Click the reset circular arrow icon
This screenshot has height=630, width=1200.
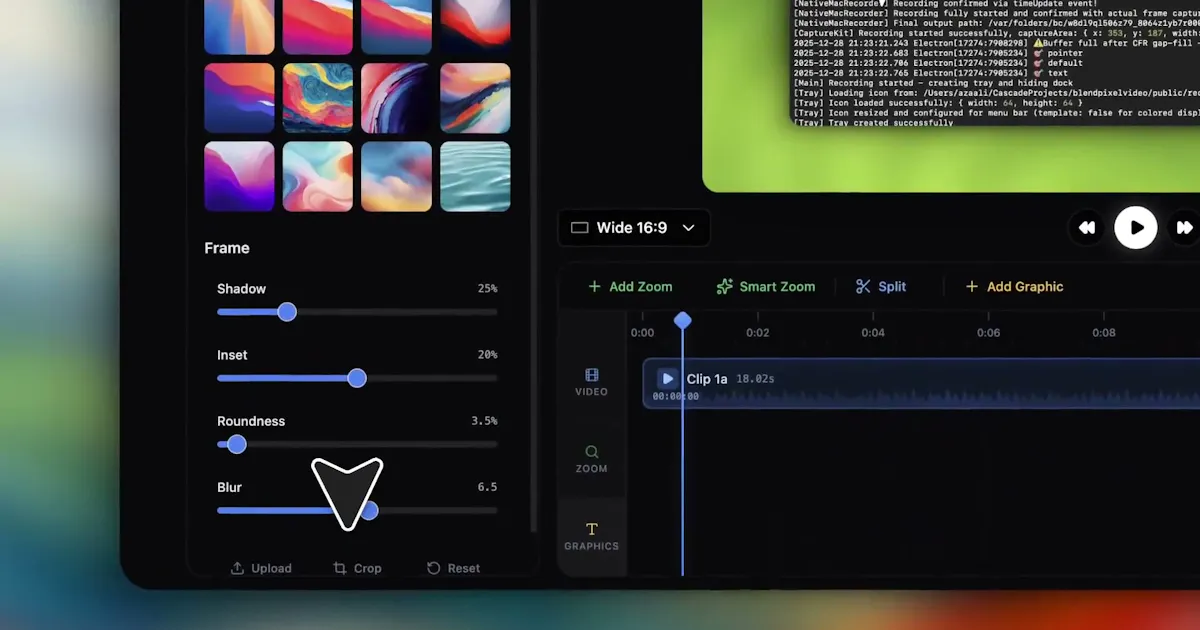(433, 568)
